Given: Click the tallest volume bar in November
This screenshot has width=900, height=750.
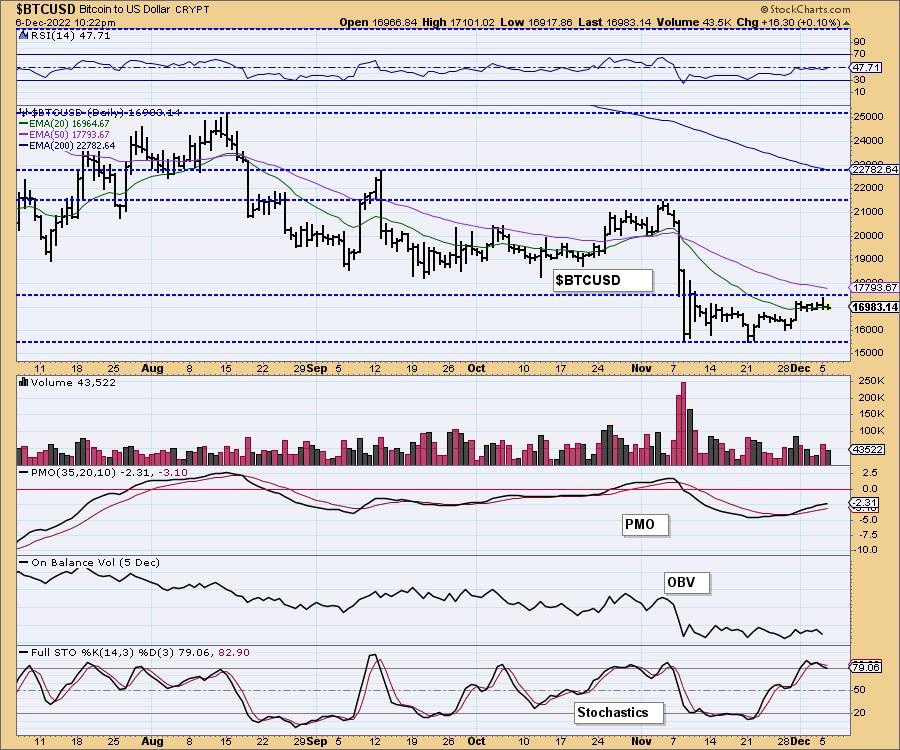Looking at the screenshot, I should coord(683,423).
